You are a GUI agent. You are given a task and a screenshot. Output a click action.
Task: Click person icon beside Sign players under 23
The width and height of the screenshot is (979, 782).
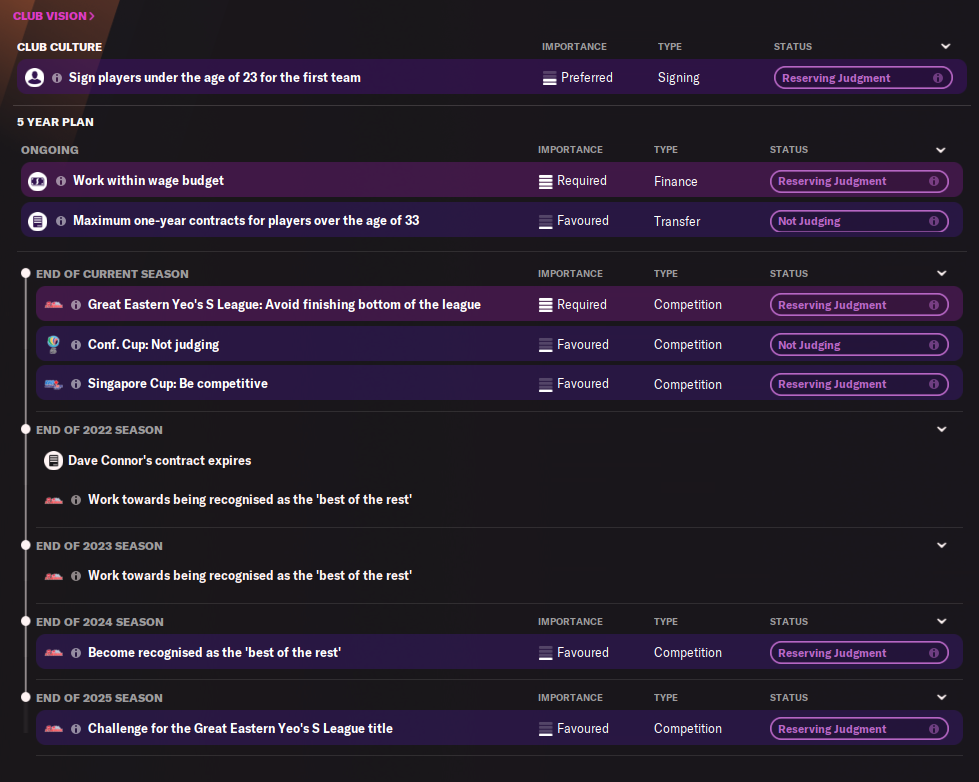34,77
